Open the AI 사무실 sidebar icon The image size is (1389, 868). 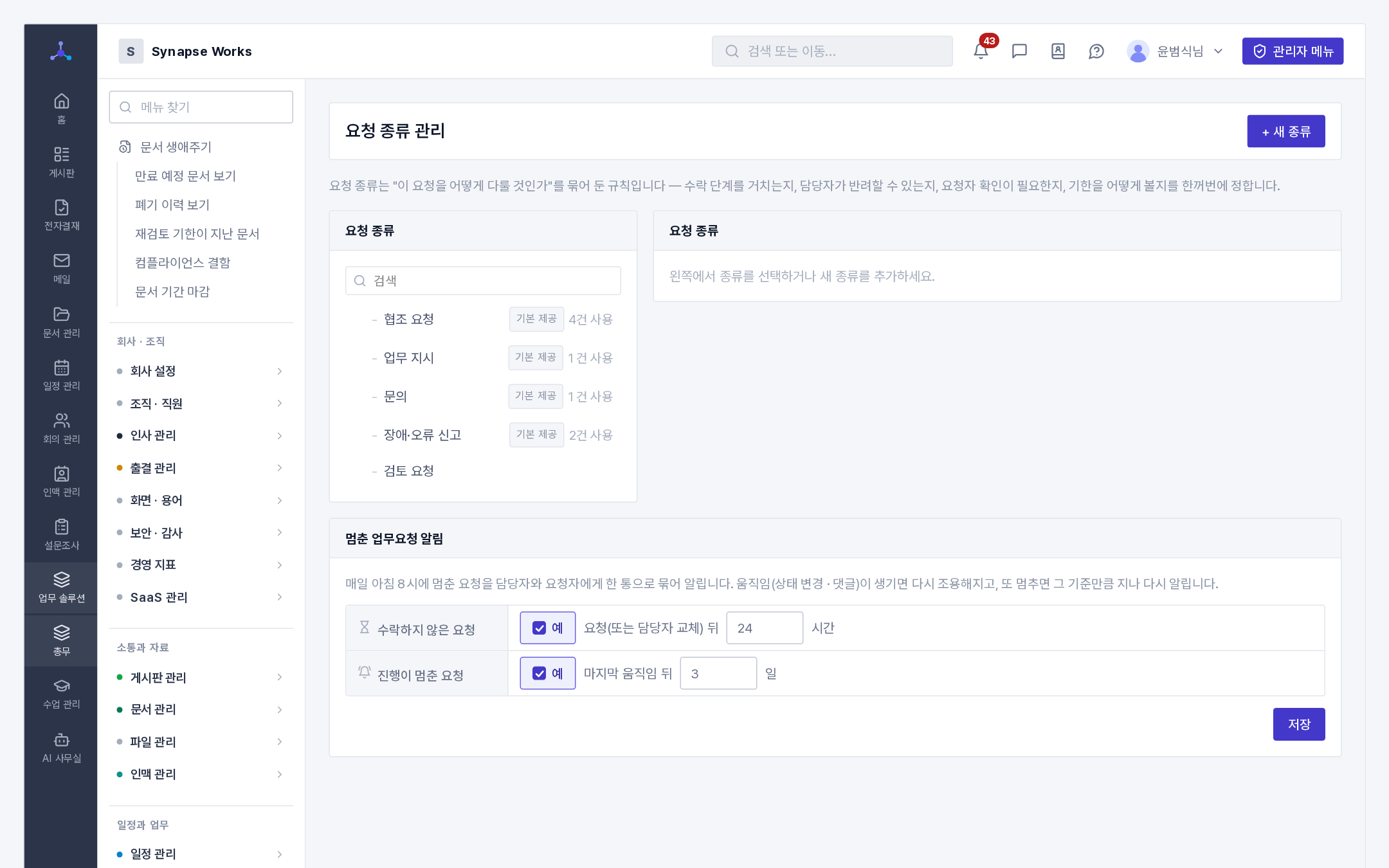pos(61,747)
